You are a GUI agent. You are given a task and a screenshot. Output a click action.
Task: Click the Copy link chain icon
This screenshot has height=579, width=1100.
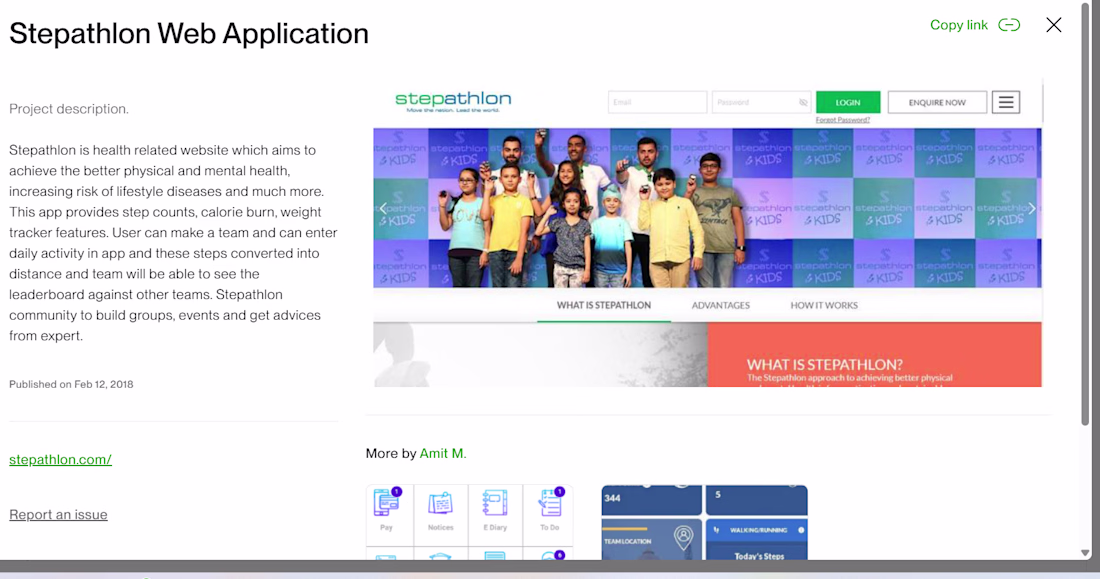point(1009,25)
